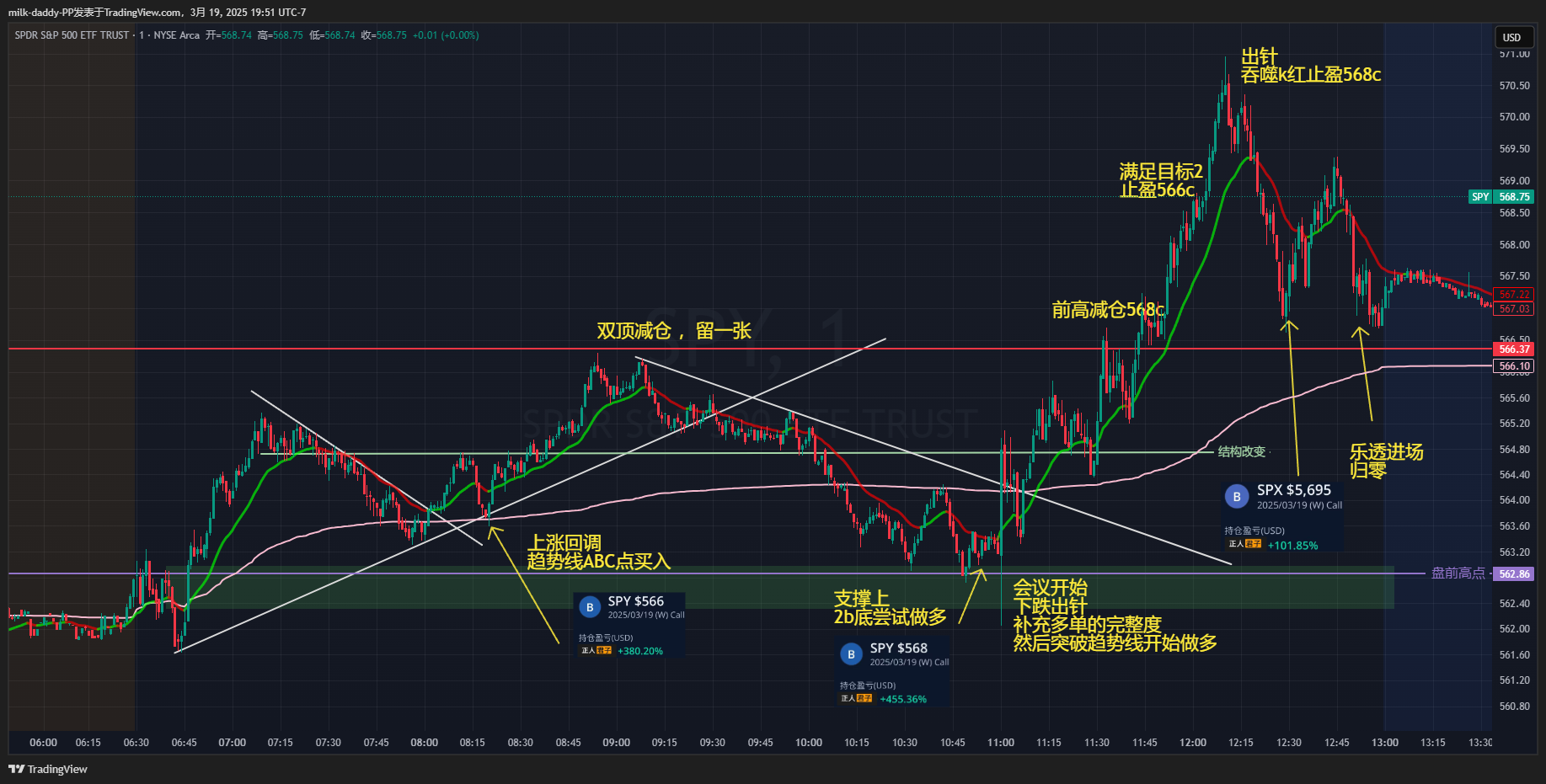Click the 正人君子 badge under SPY $568 card
Viewport: 1546px width, 784px height.
[857, 699]
